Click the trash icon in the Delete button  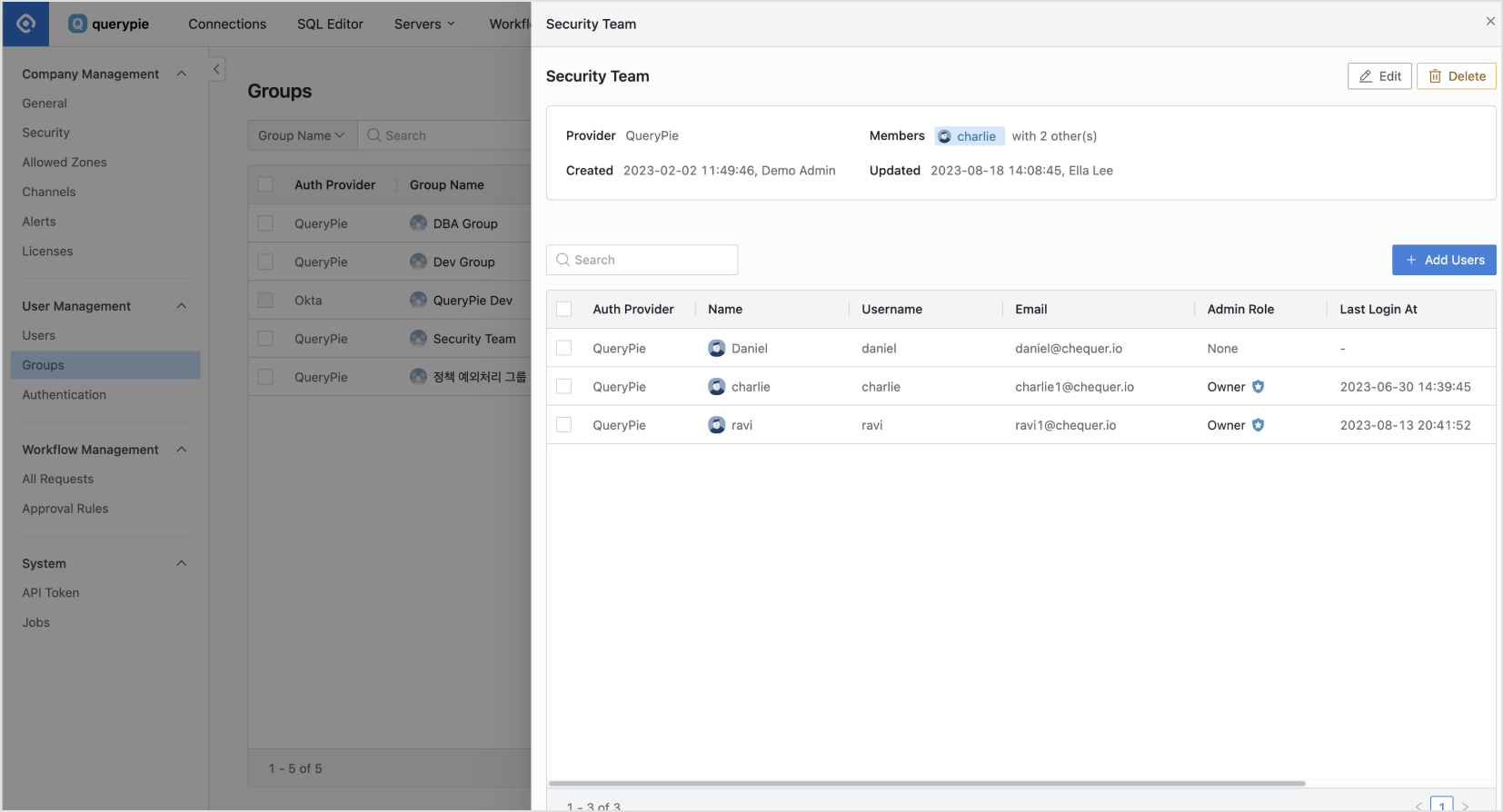[1435, 76]
